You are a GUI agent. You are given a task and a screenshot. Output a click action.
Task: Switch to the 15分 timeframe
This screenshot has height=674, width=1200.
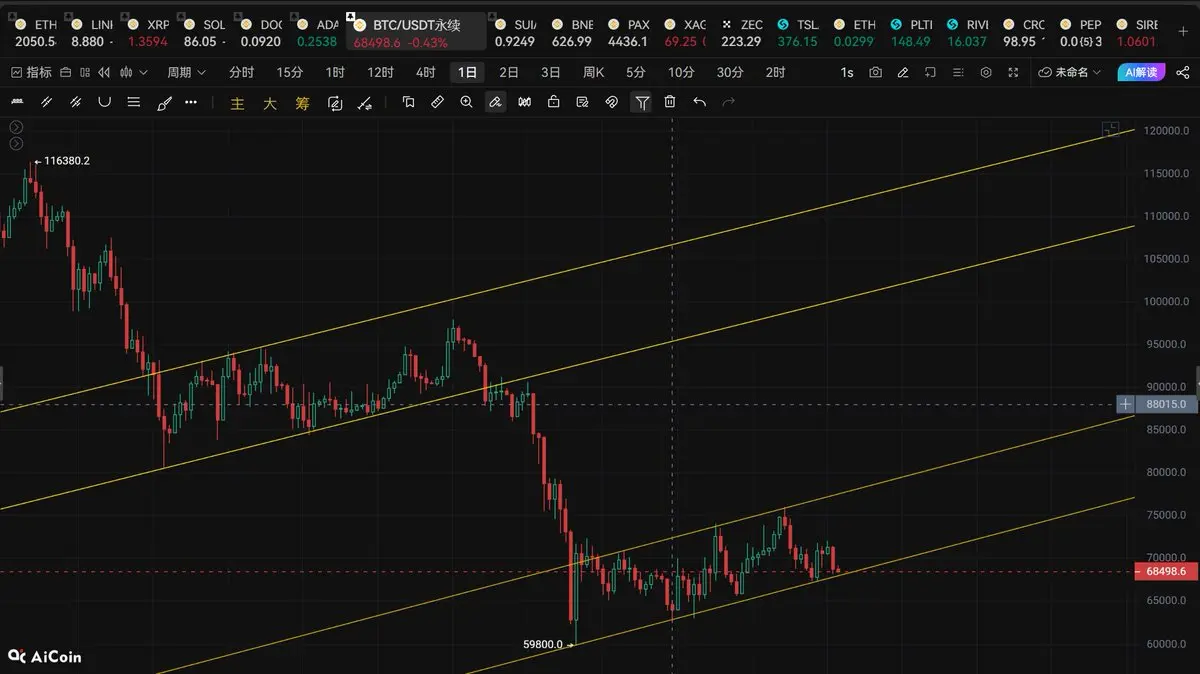(x=289, y=72)
